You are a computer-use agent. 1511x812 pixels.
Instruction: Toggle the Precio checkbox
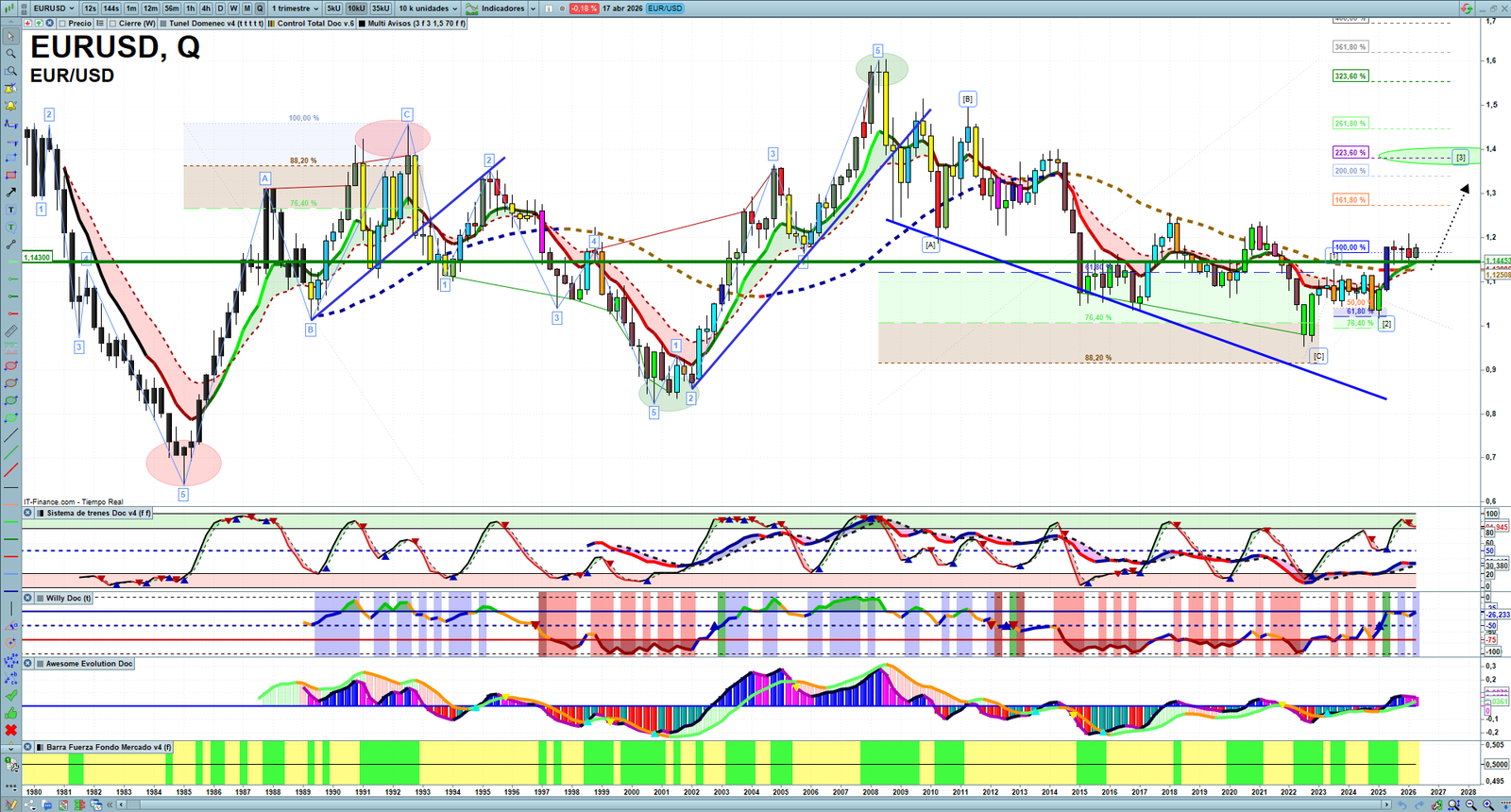tap(62, 24)
